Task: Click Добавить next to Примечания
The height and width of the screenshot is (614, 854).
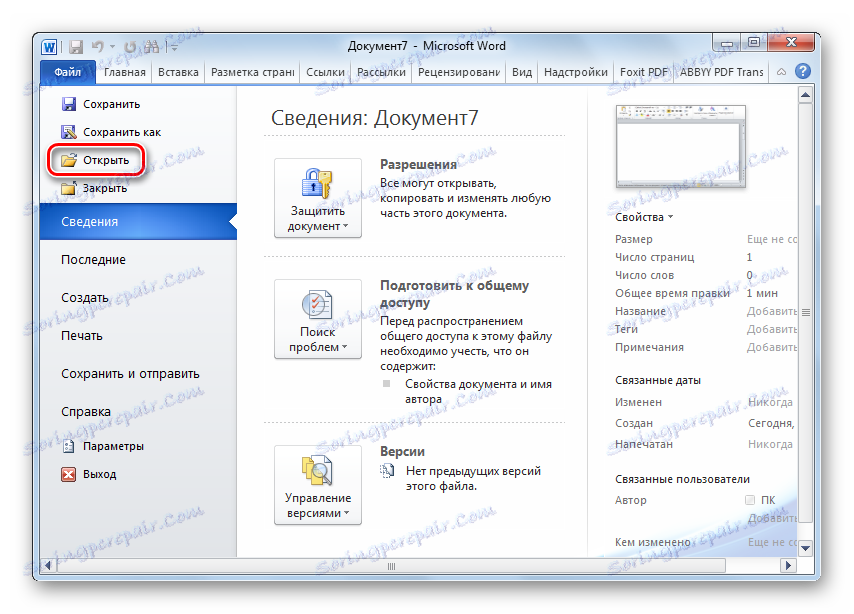Action: tap(772, 347)
